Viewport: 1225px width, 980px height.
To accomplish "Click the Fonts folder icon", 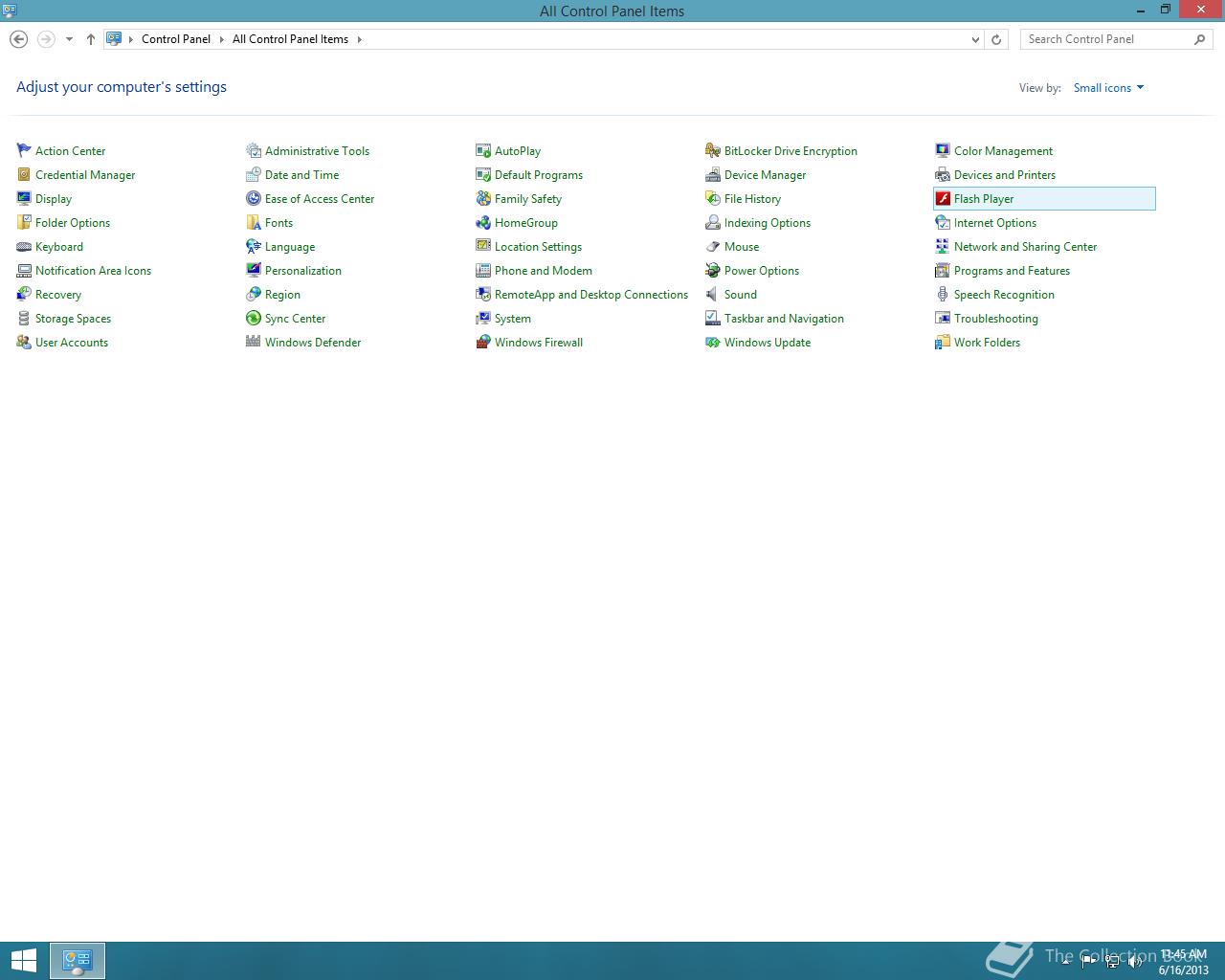I will (x=254, y=222).
